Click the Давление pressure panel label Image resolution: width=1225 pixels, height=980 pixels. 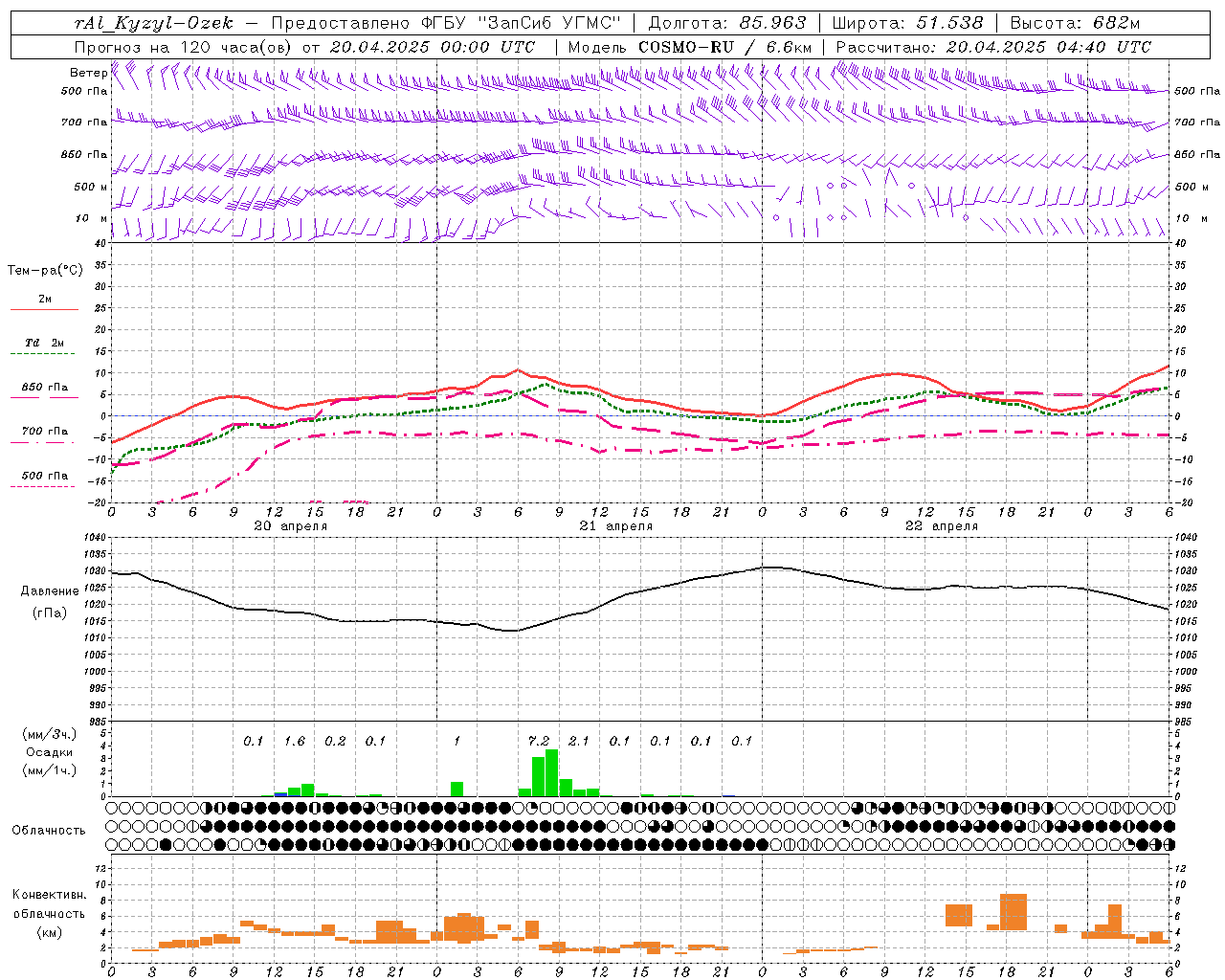coord(50,591)
